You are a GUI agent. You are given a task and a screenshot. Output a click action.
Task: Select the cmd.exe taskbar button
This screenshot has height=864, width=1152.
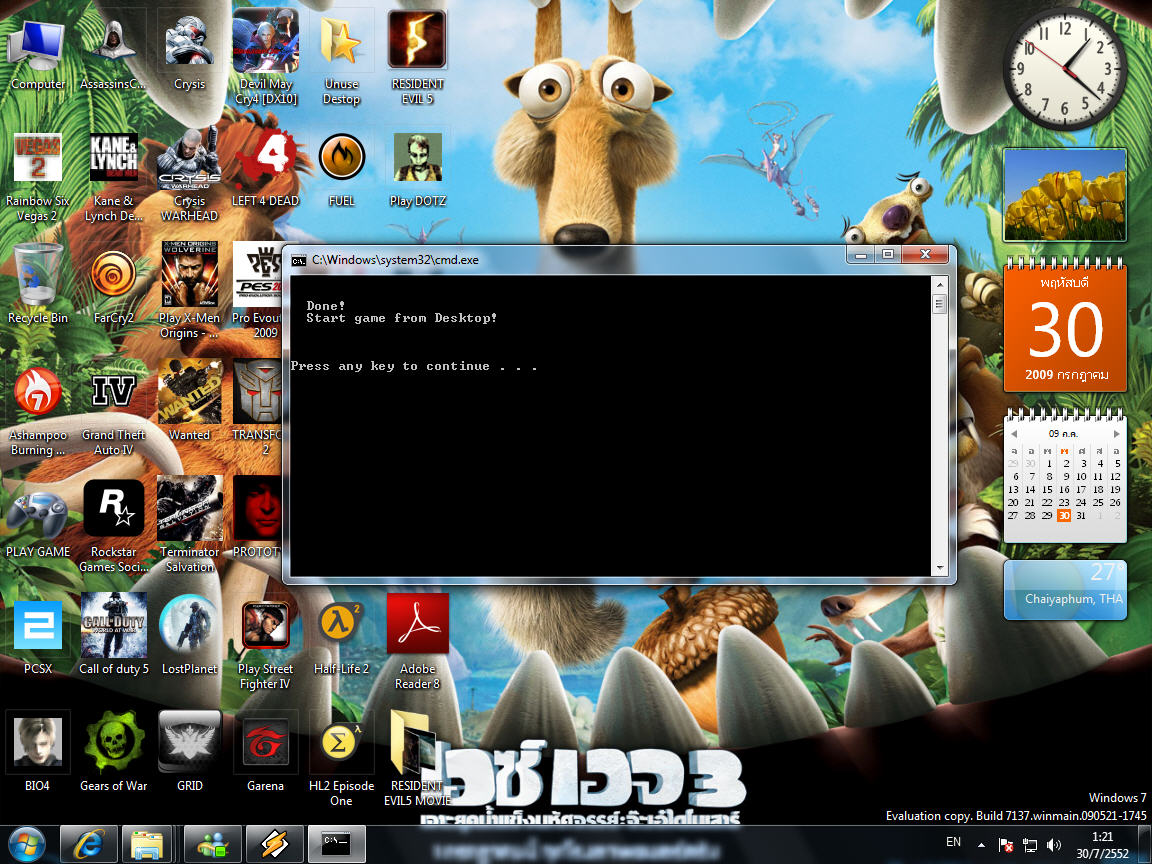[x=336, y=845]
